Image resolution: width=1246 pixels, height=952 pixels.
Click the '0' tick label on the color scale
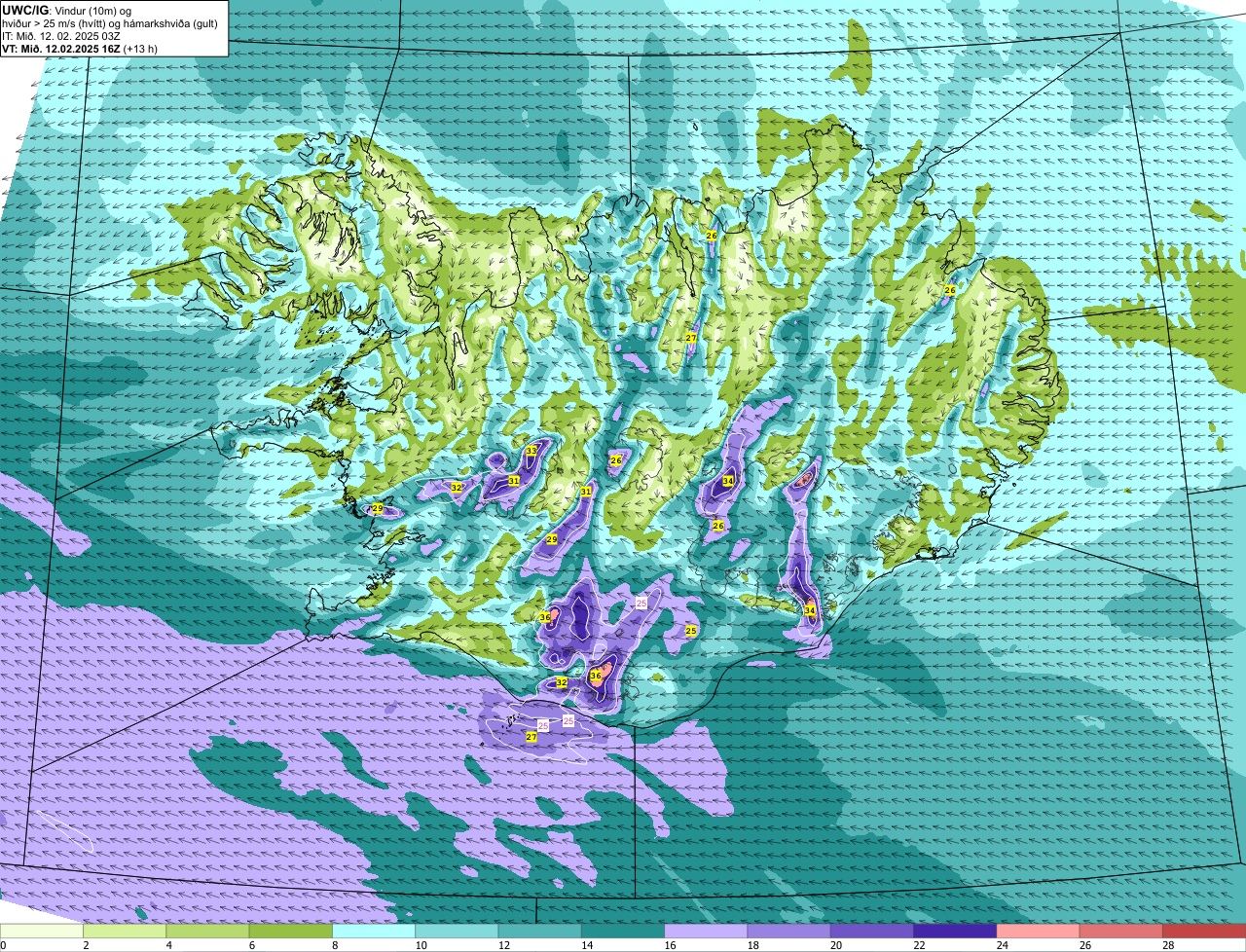coord(3,945)
